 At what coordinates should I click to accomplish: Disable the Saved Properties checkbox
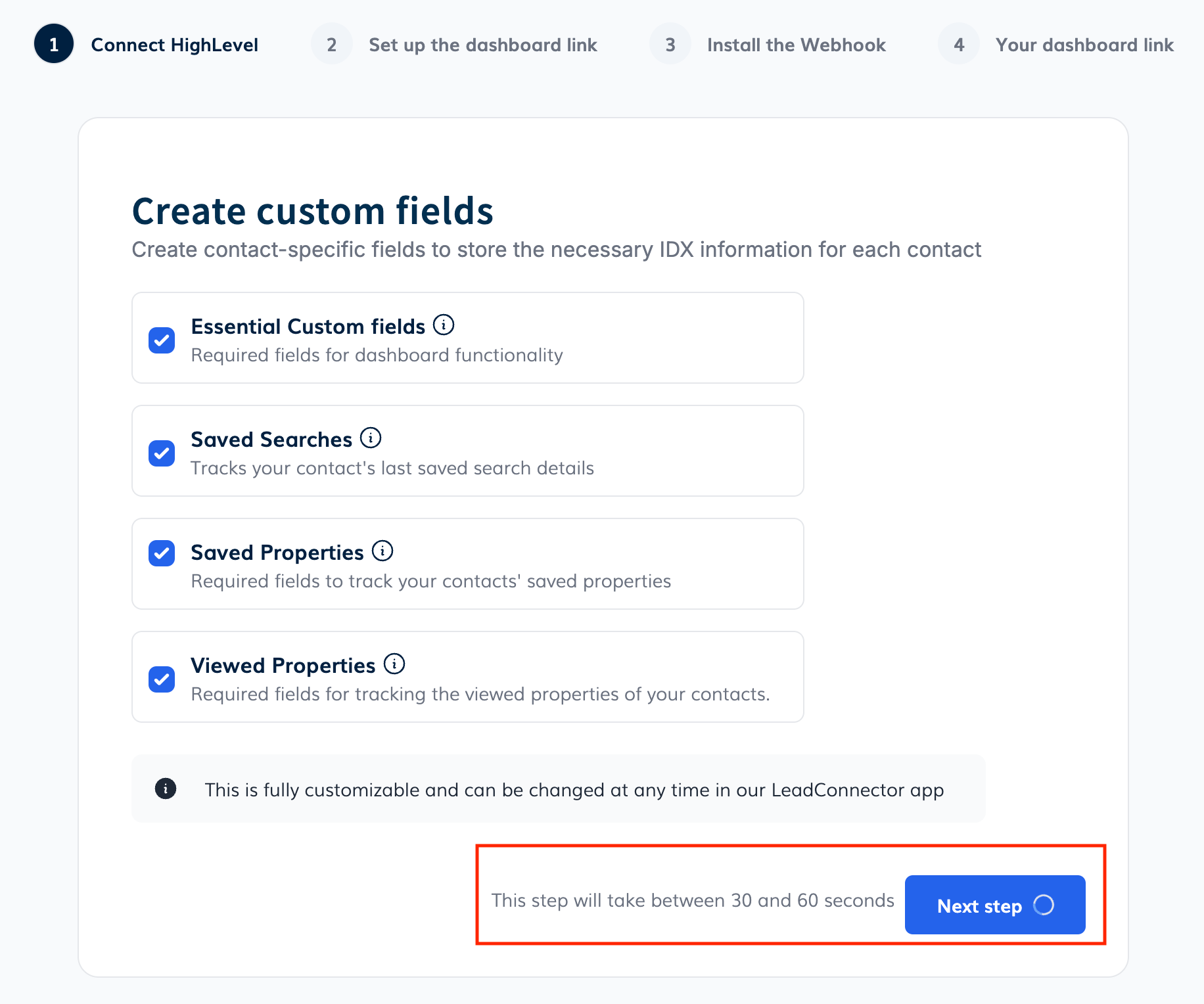tap(162, 553)
